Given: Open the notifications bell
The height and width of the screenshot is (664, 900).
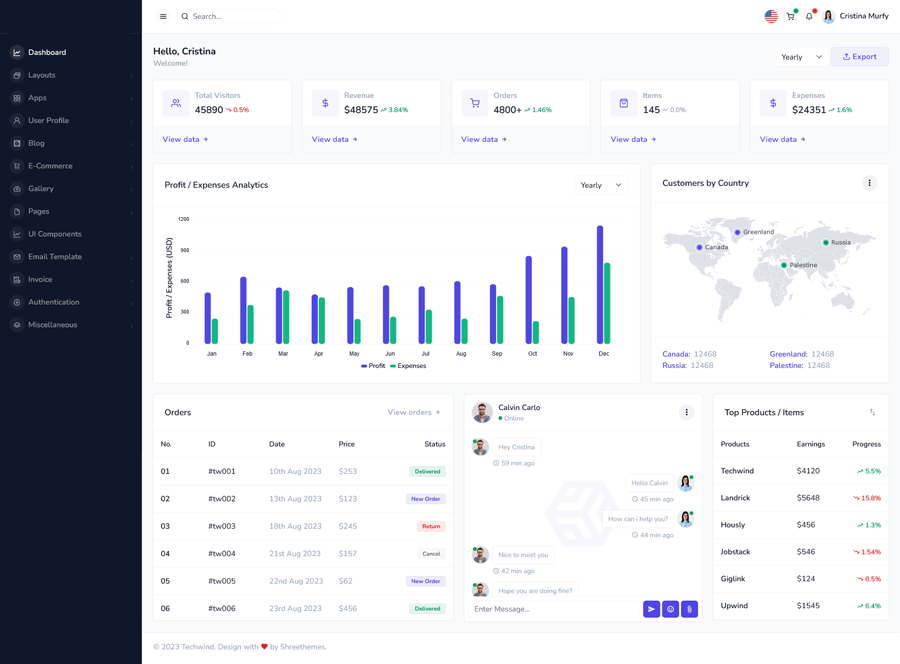Looking at the screenshot, I should (809, 16).
